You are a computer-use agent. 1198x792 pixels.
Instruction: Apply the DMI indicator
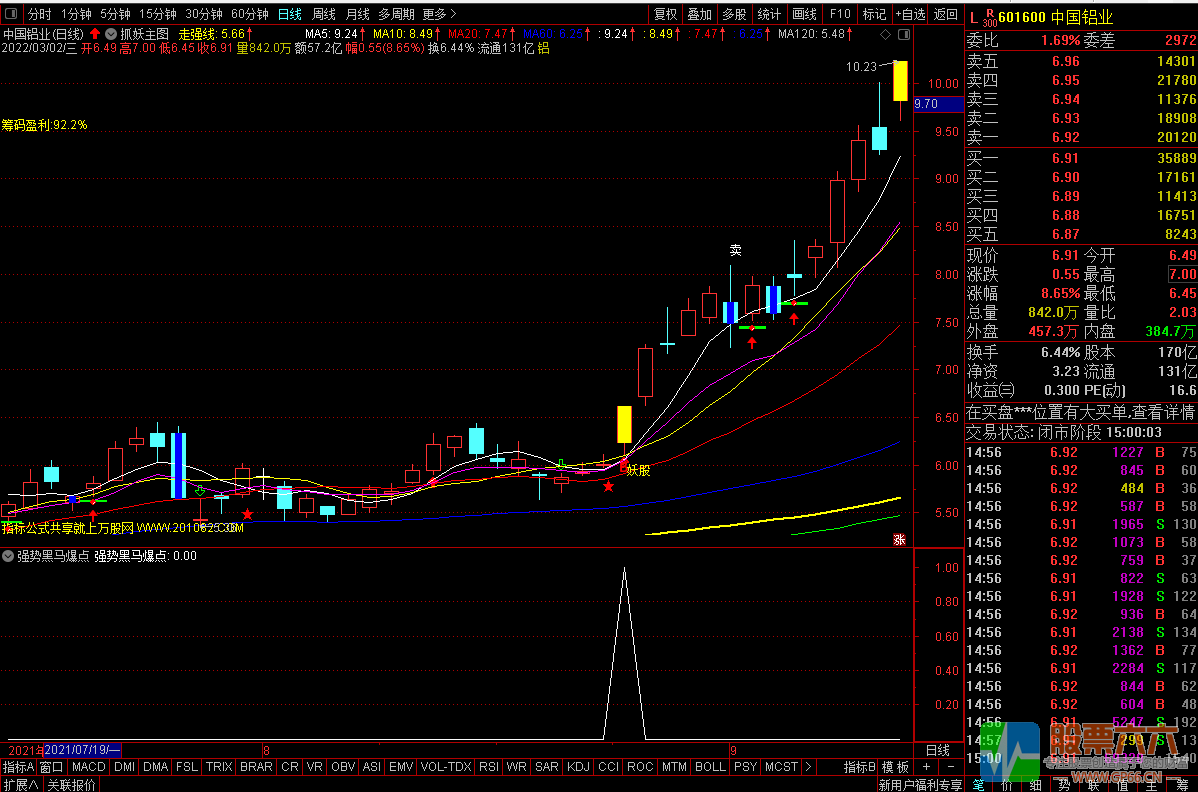pyautogui.click(x=125, y=767)
